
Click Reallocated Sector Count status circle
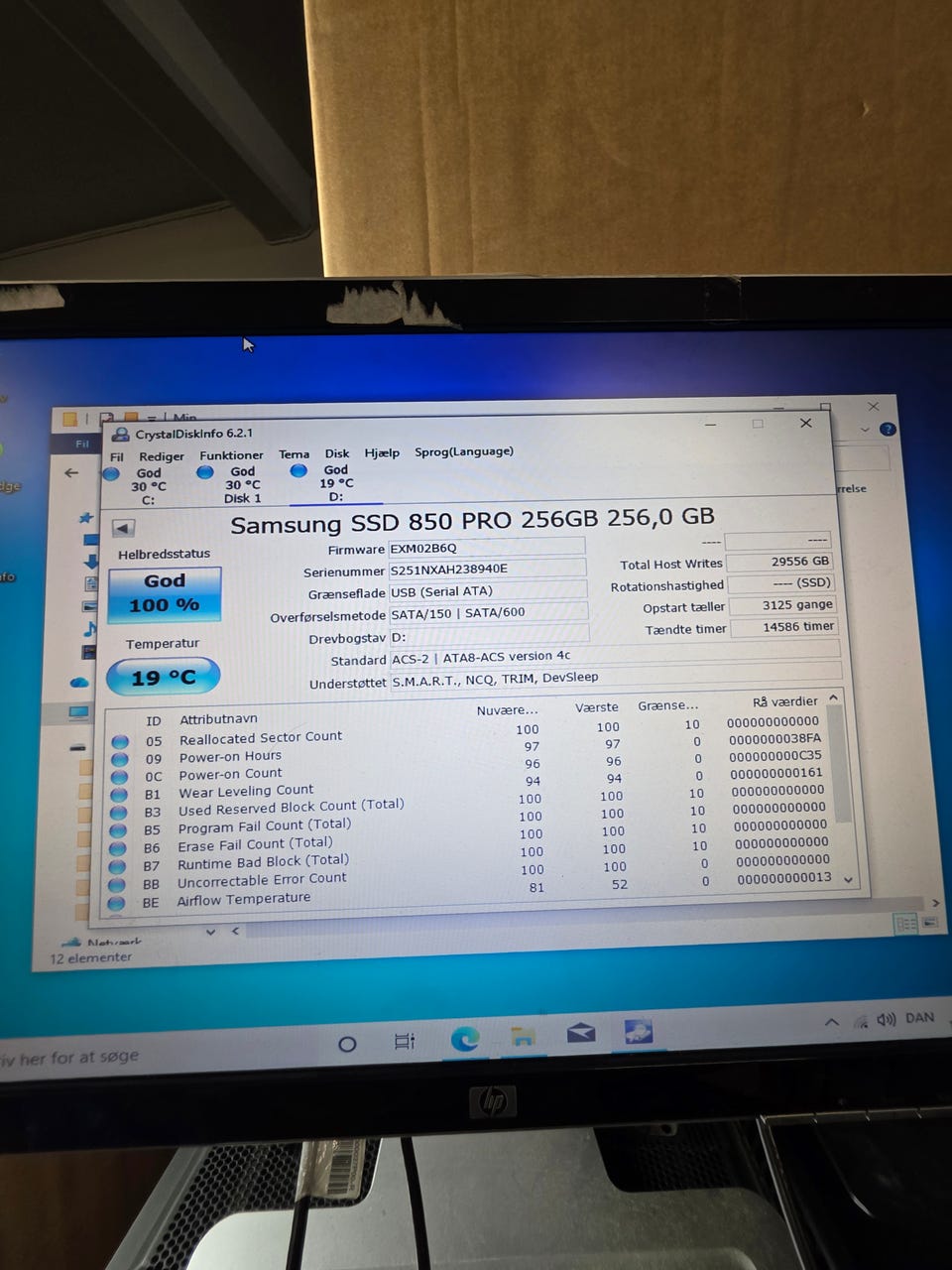tap(120, 741)
